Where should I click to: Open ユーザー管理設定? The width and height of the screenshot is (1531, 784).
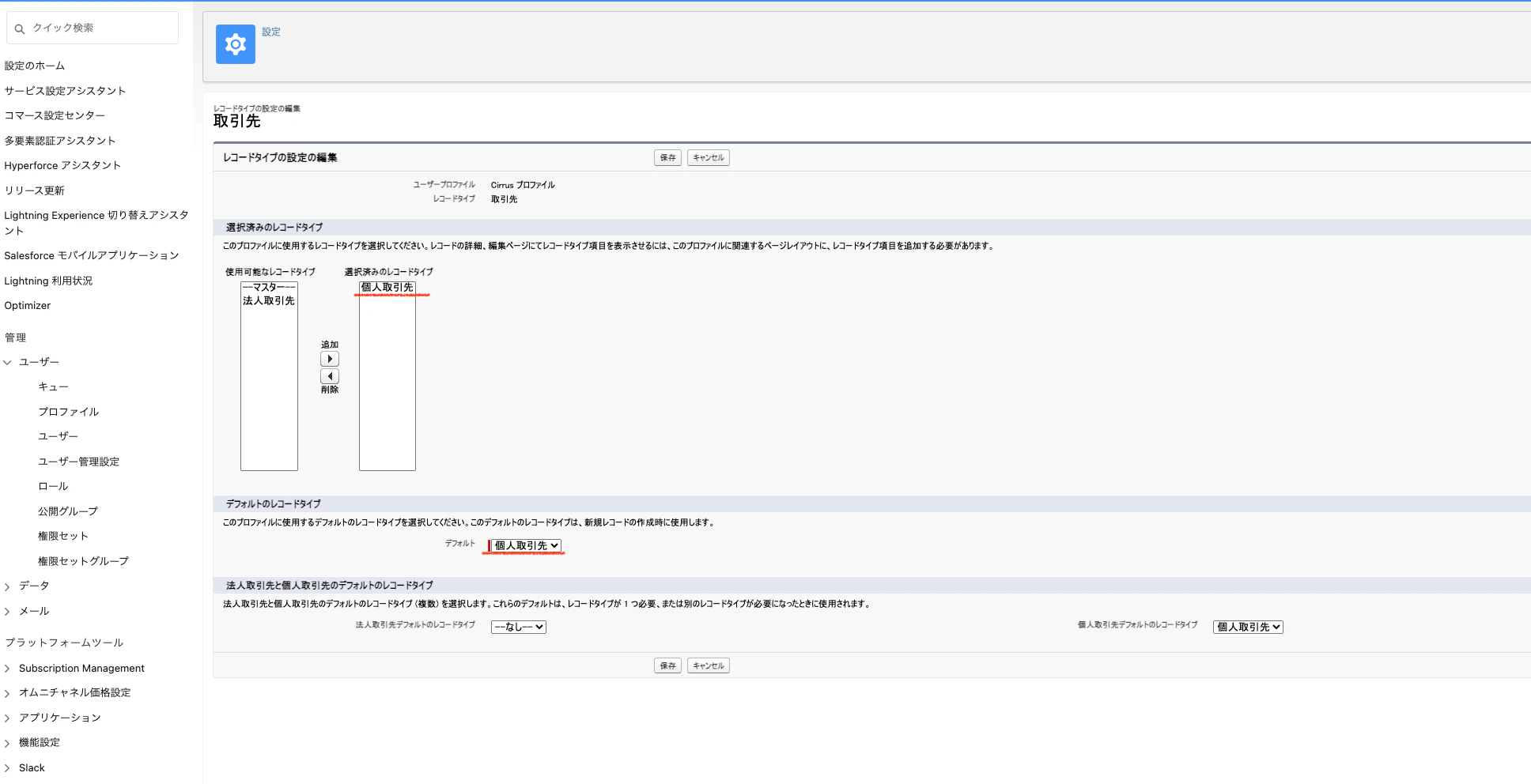pyautogui.click(x=79, y=462)
